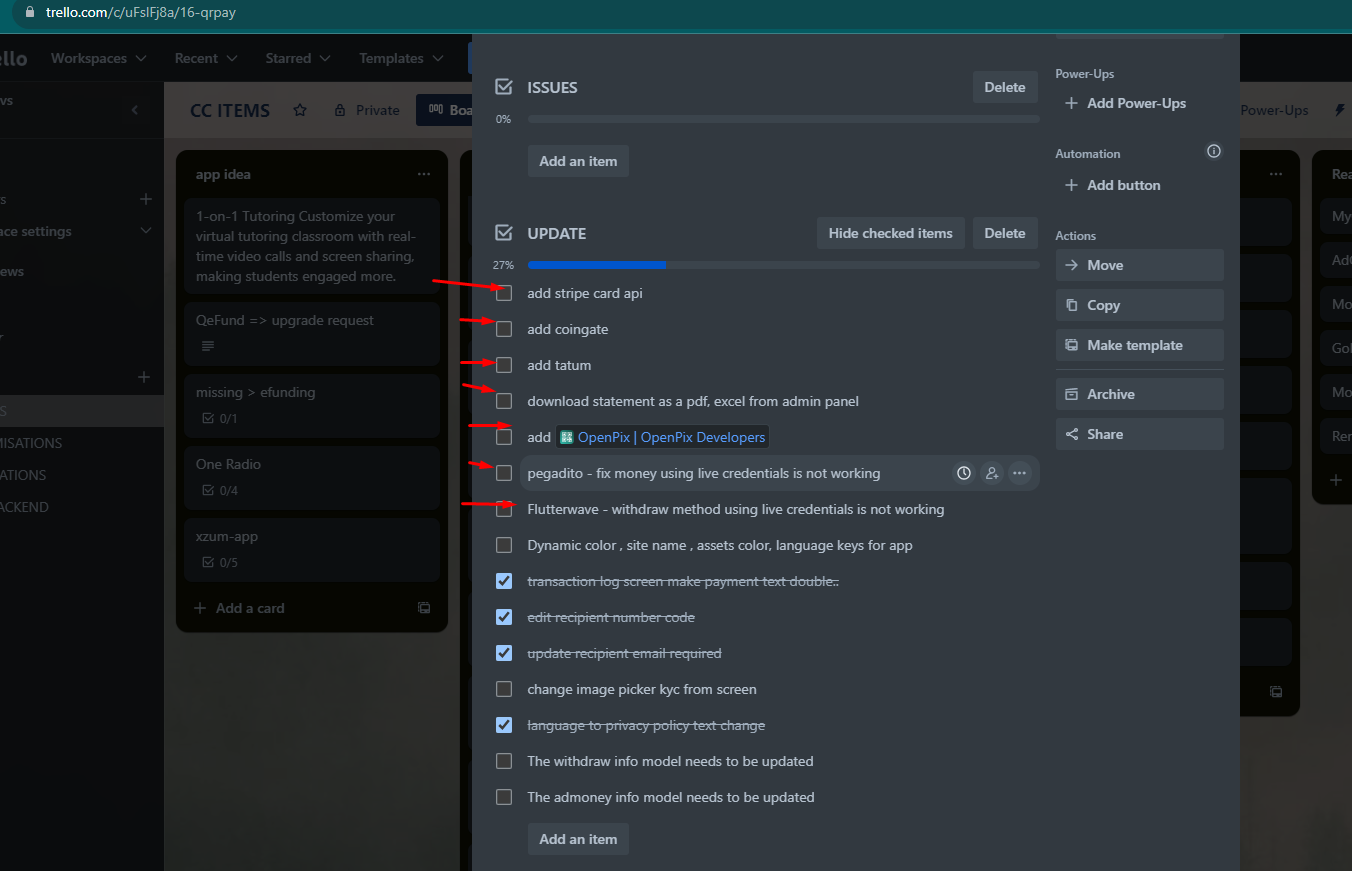Choose Make template from Actions
The width and height of the screenshot is (1352, 871).
pyautogui.click(x=1139, y=345)
